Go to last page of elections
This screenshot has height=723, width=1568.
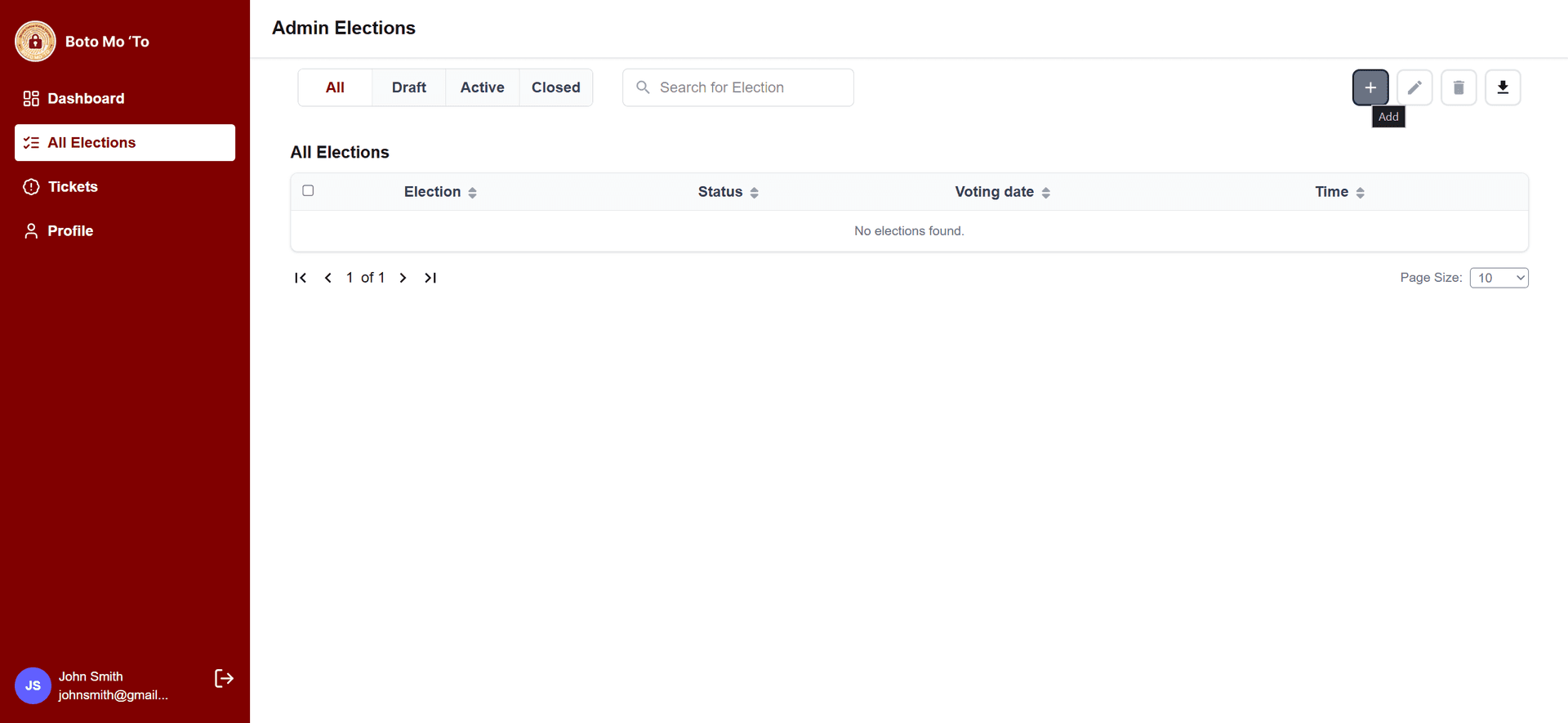pyautogui.click(x=430, y=278)
